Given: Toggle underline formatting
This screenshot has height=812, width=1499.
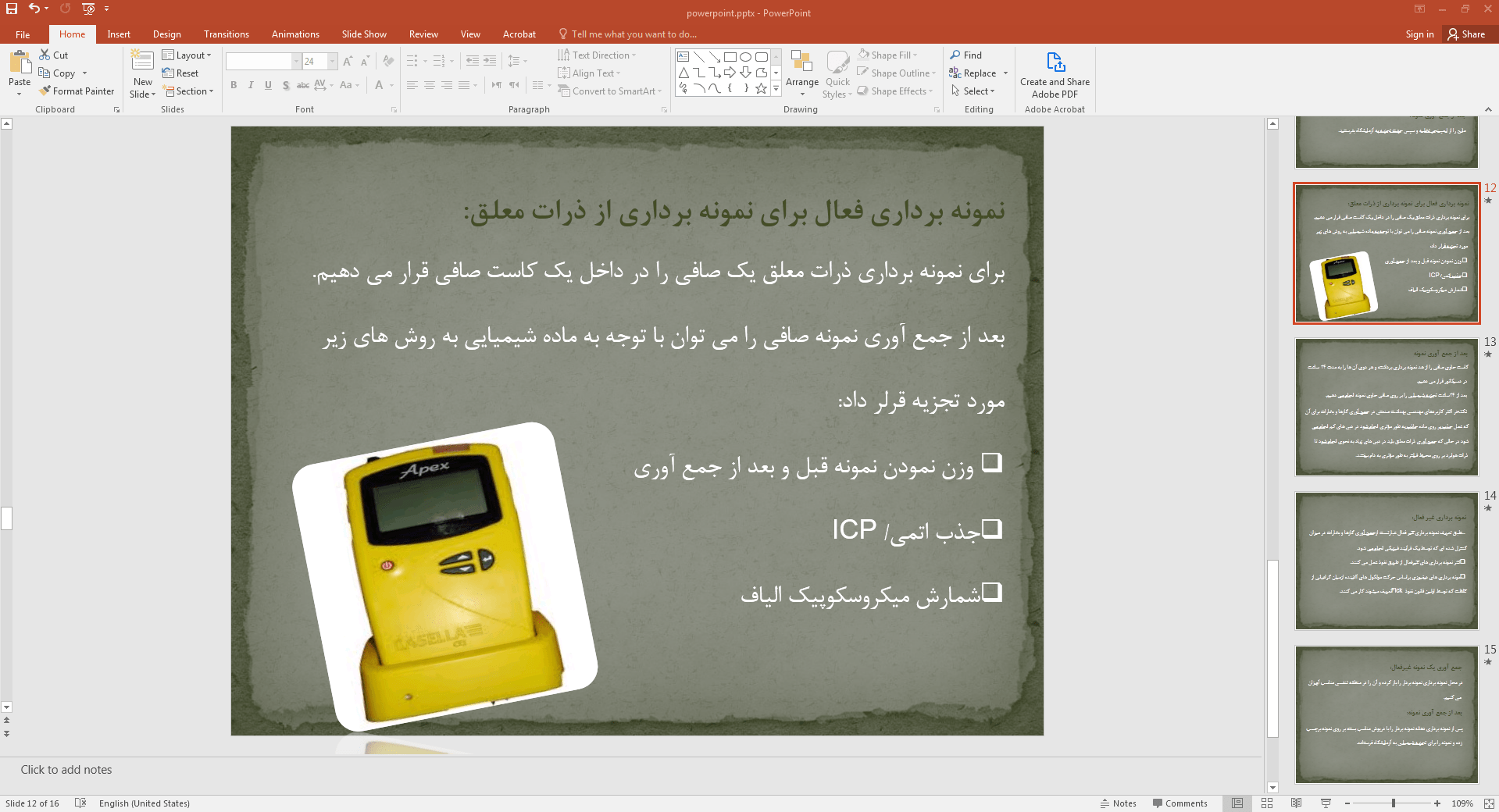Looking at the screenshot, I should 268,85.
